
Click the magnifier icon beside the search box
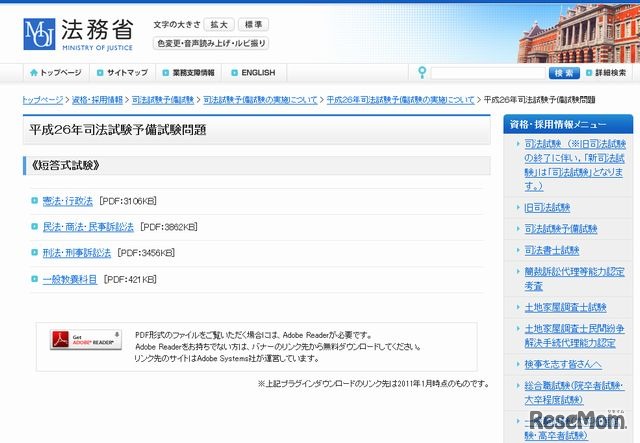[x=422, y=73]
